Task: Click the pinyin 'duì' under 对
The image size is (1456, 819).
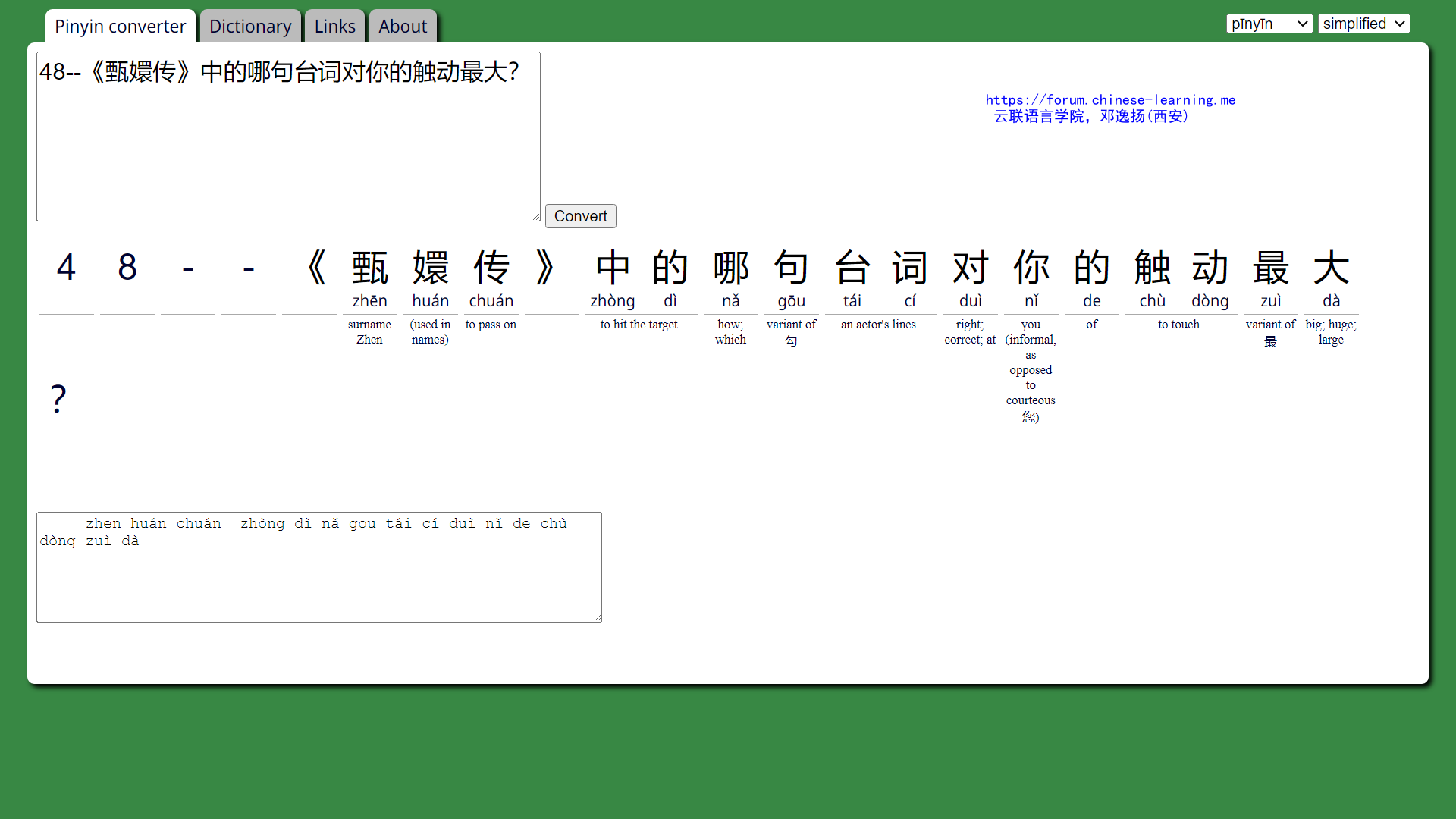Action: 971,301
